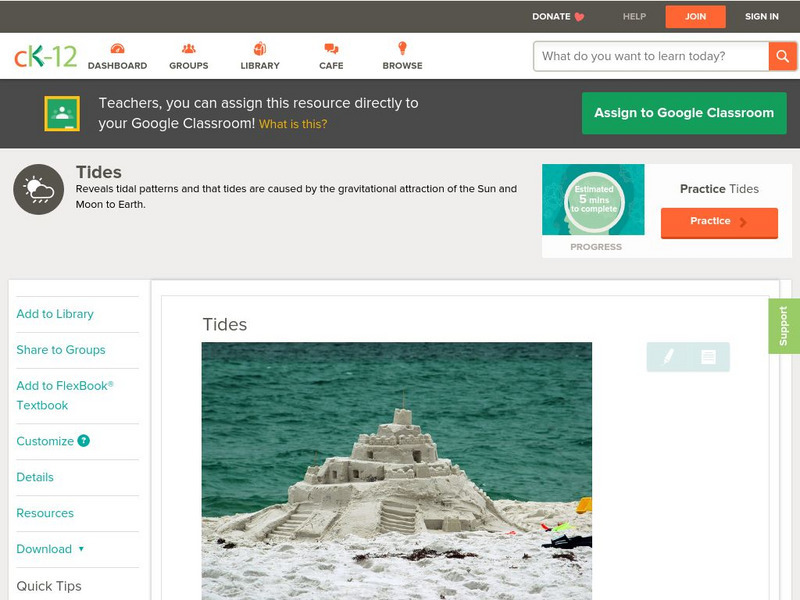Click the Download link text
The width and height of the screenshot is (800, 600).
(44, 549)
